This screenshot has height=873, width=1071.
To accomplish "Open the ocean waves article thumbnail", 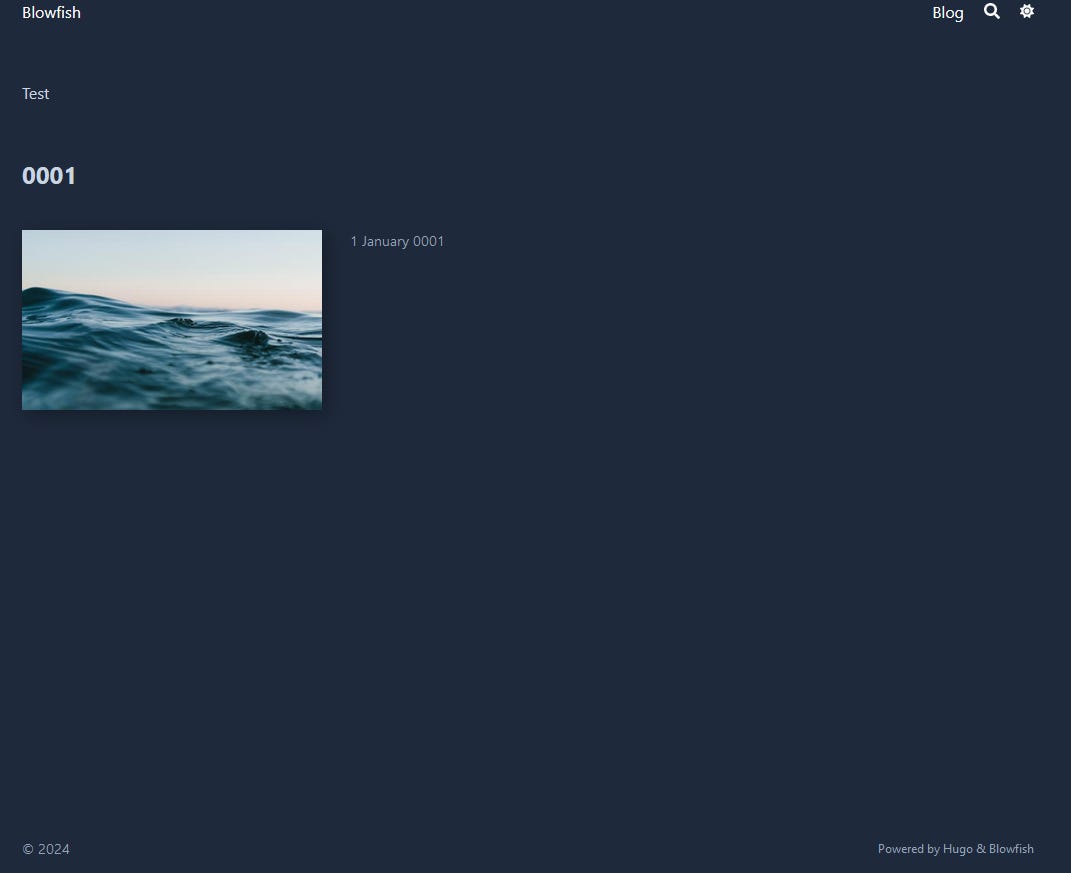I will [x=171, y=320].
